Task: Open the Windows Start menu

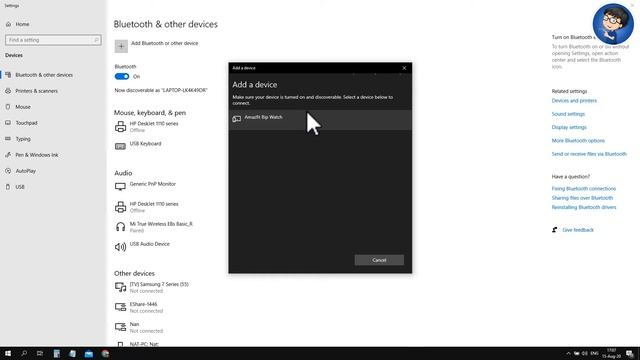Action: coord(8,353)
